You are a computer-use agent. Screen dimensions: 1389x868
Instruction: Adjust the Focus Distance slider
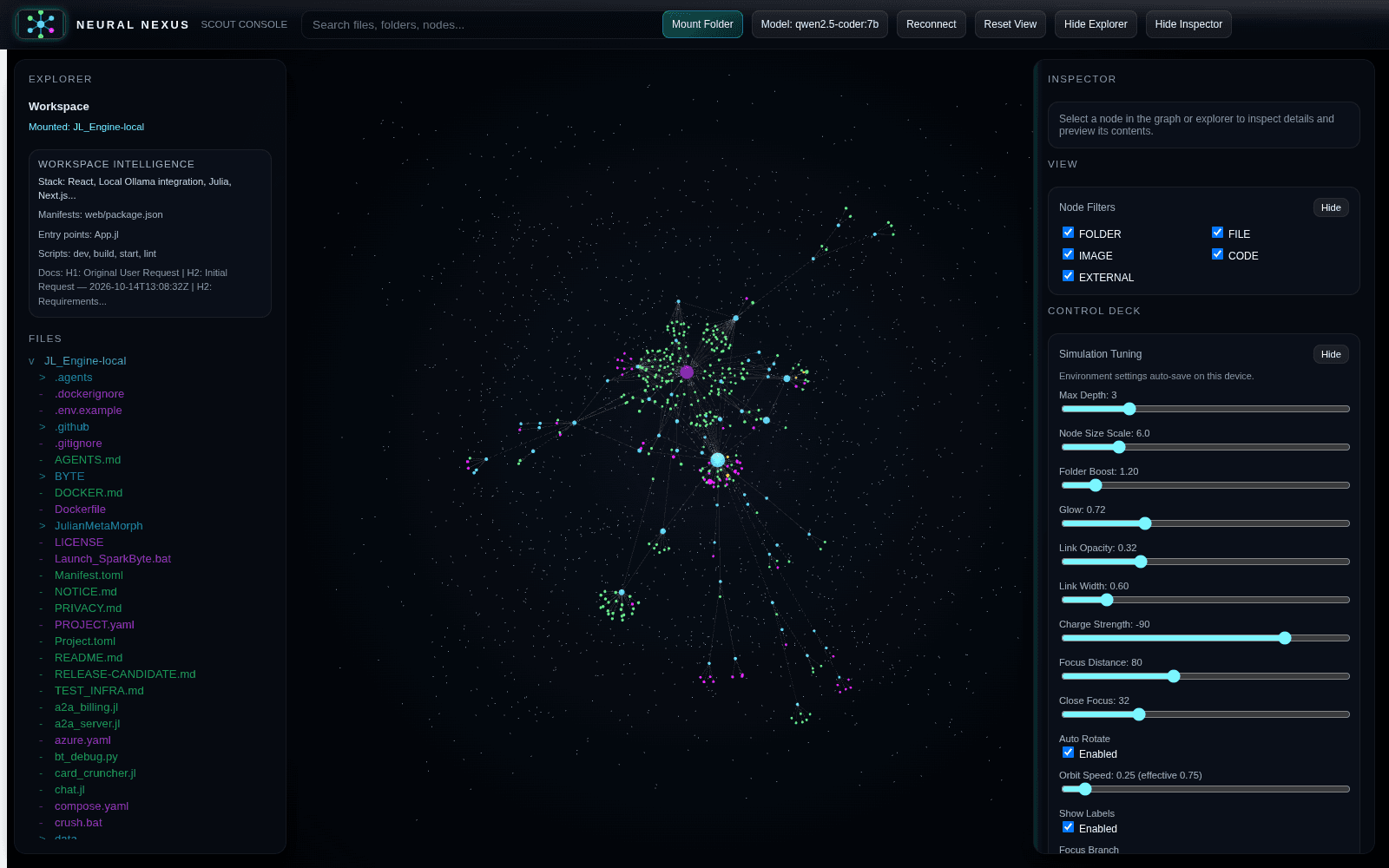(x=1205, y=676)
